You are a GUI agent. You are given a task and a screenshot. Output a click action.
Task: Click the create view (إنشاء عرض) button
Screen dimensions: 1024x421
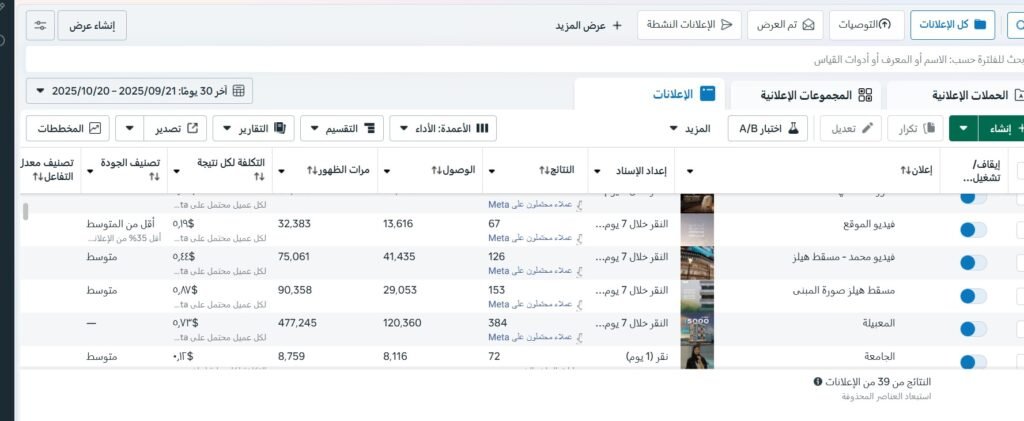(x=92, y=26)
